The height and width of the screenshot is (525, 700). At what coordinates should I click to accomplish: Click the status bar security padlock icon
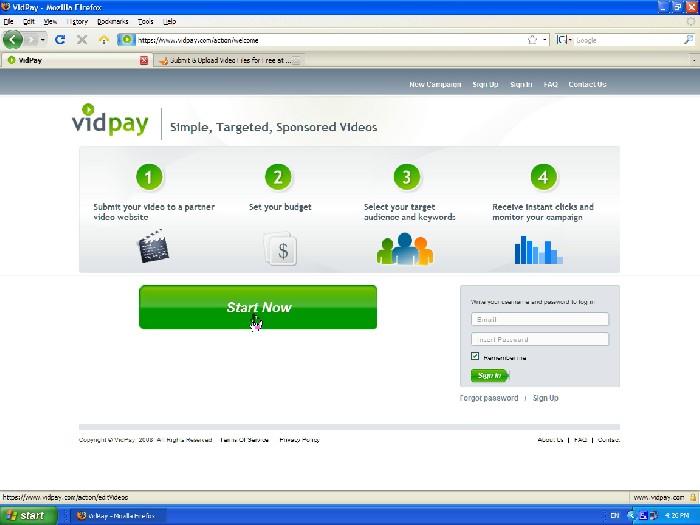pos(693,497)
